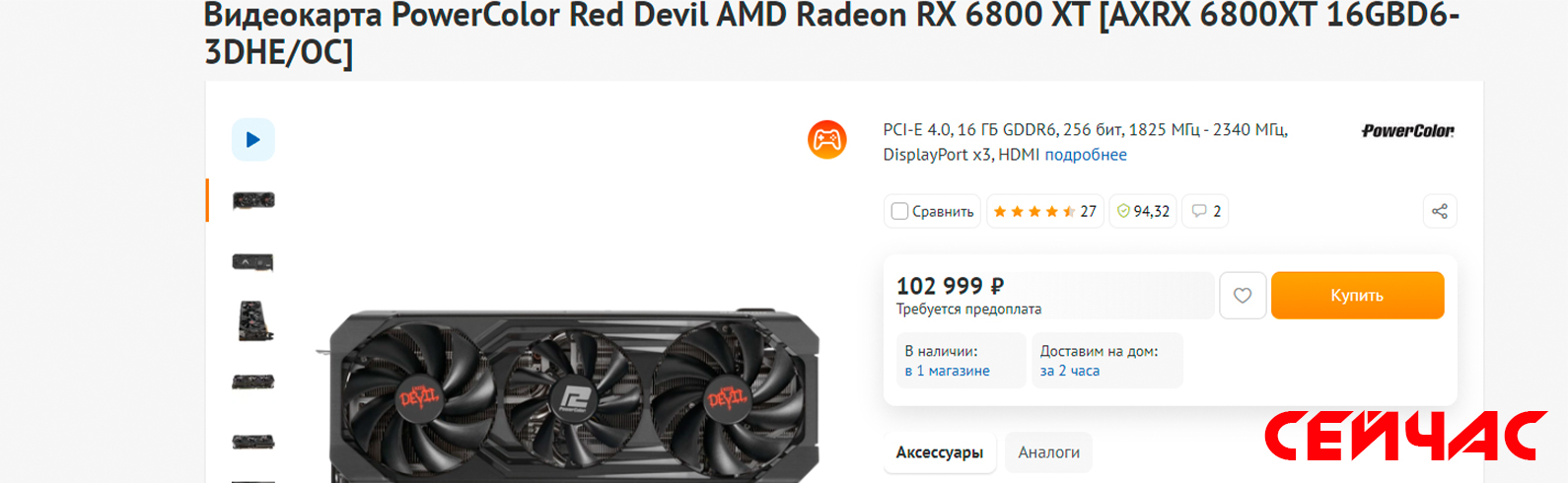Image resolution: width=1568 pixels, height=483 pixels.
Task: Select the third upright card thumbnail
Action: [254, 321]
